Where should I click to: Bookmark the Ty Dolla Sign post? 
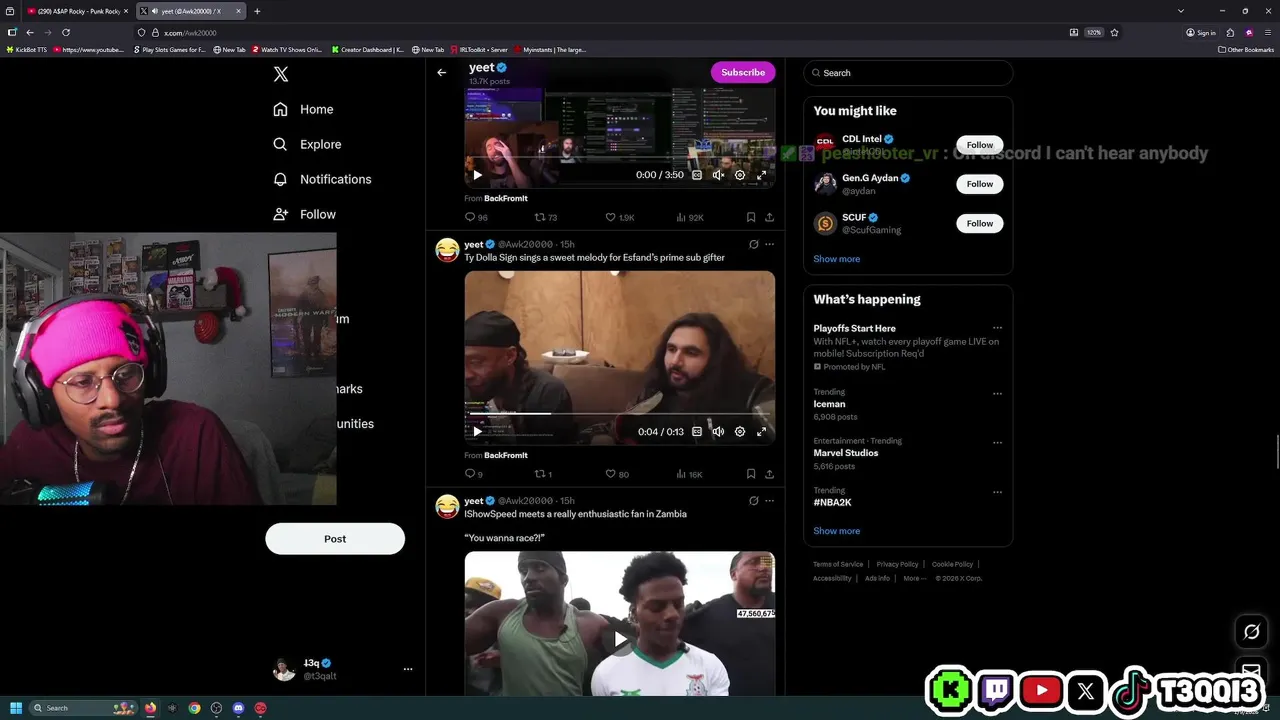click(x=750, y=474)
